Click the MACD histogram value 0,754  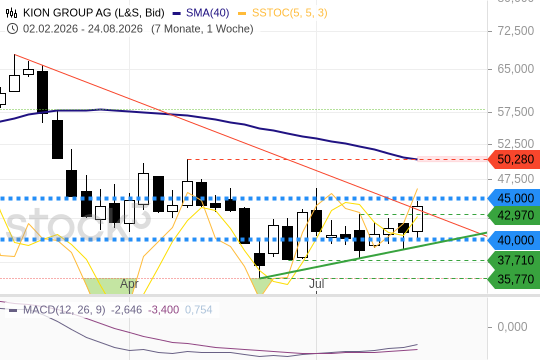point(198,310)
